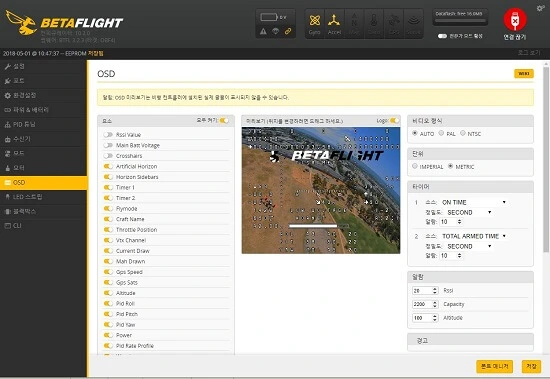
Task: Select the highlighted OSD sidebar tab
Action: pyautogui.click(x=43, y=182)
